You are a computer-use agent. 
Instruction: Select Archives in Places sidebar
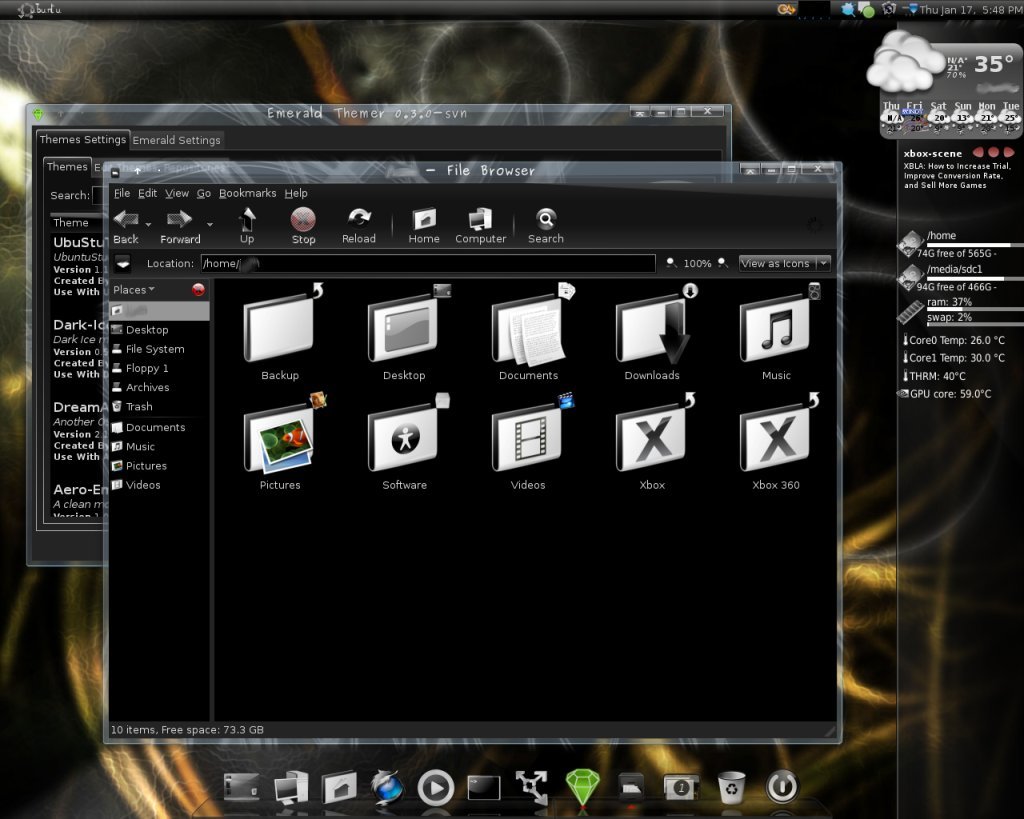click(159, 387)
